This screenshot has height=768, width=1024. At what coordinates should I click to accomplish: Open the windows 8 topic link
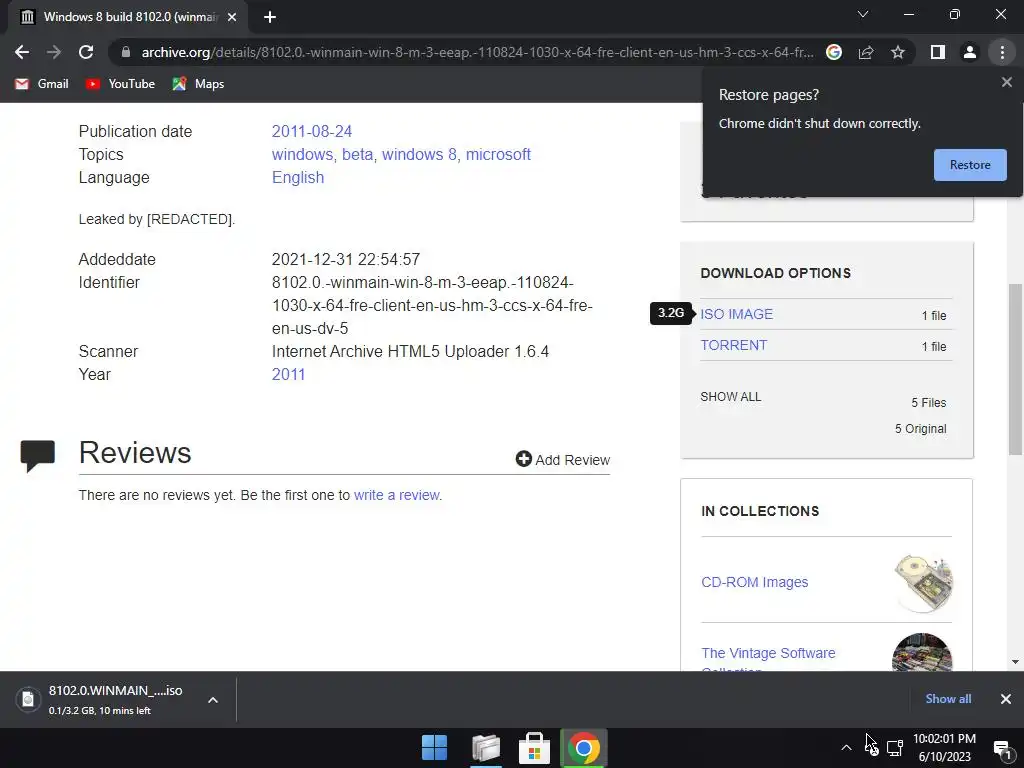(419, 155)
